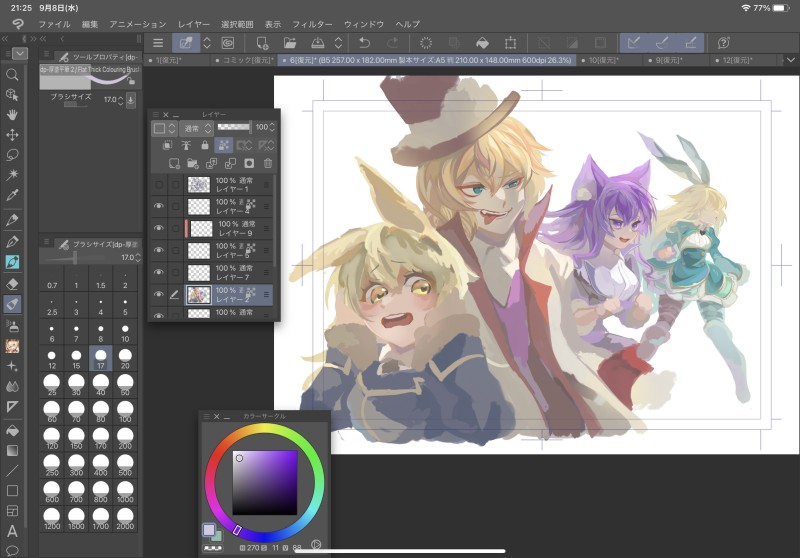Screen dimensions: 800x558
Task: Choose brush size preset 100
Action: [125, 412]
